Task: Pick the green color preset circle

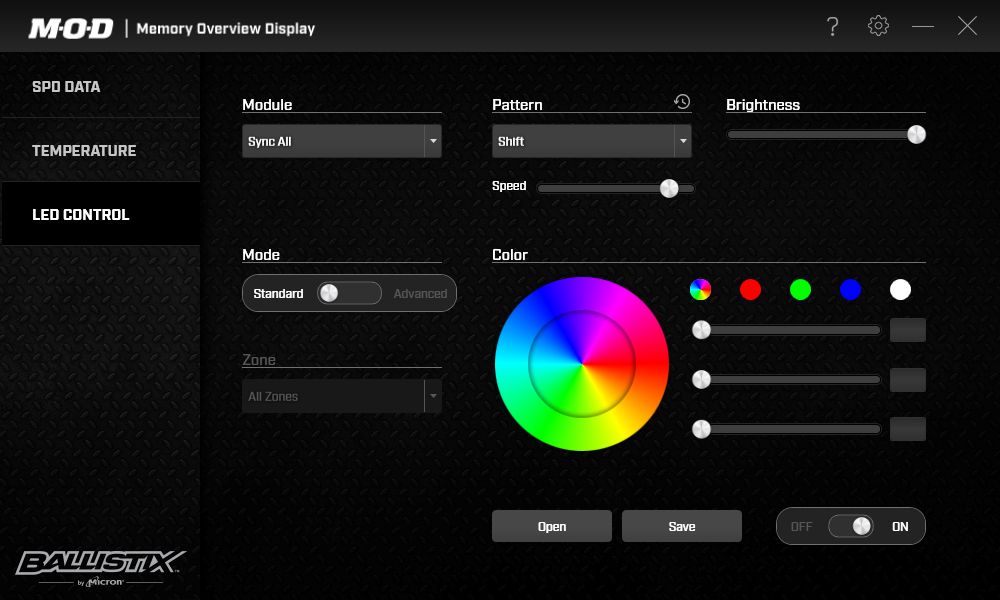Action: click(800, 290)
